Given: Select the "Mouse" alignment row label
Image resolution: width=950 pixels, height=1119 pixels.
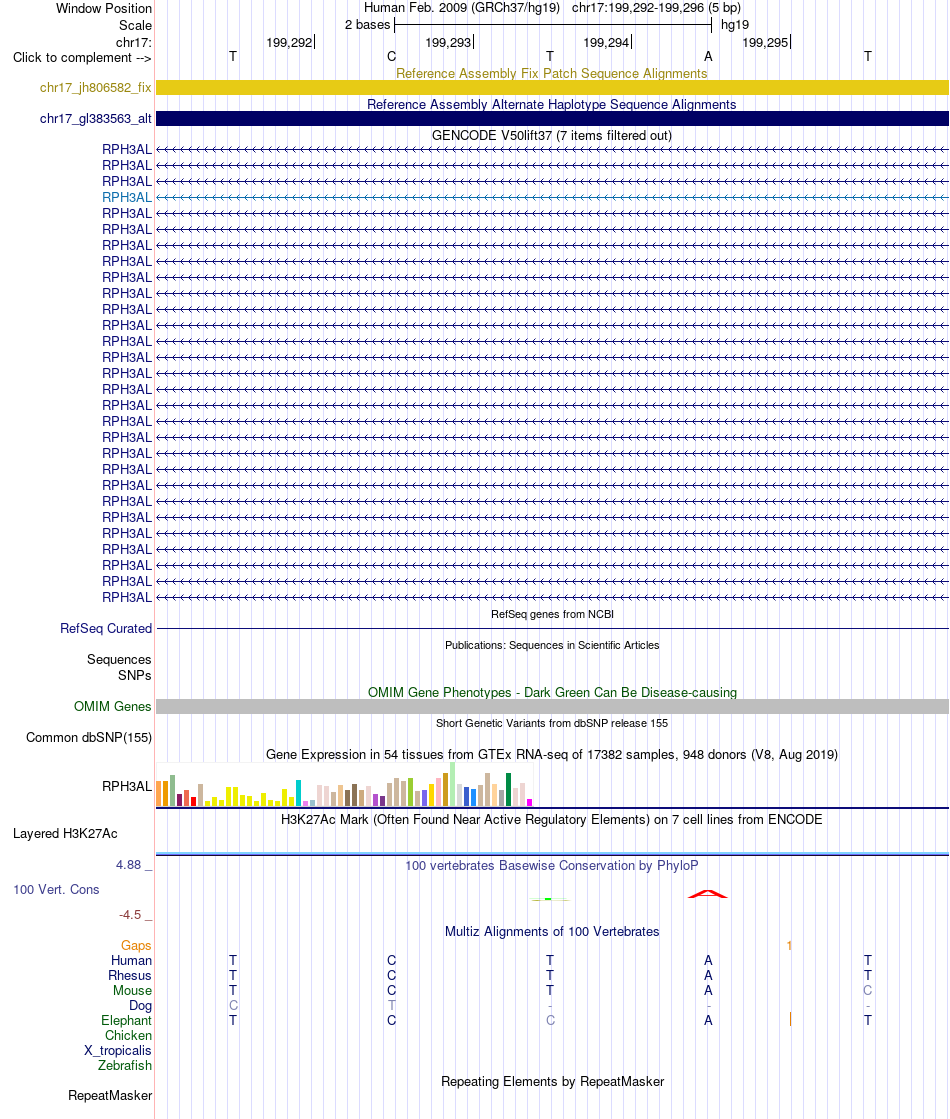Looking at the screenshot, I should point(132,991).
